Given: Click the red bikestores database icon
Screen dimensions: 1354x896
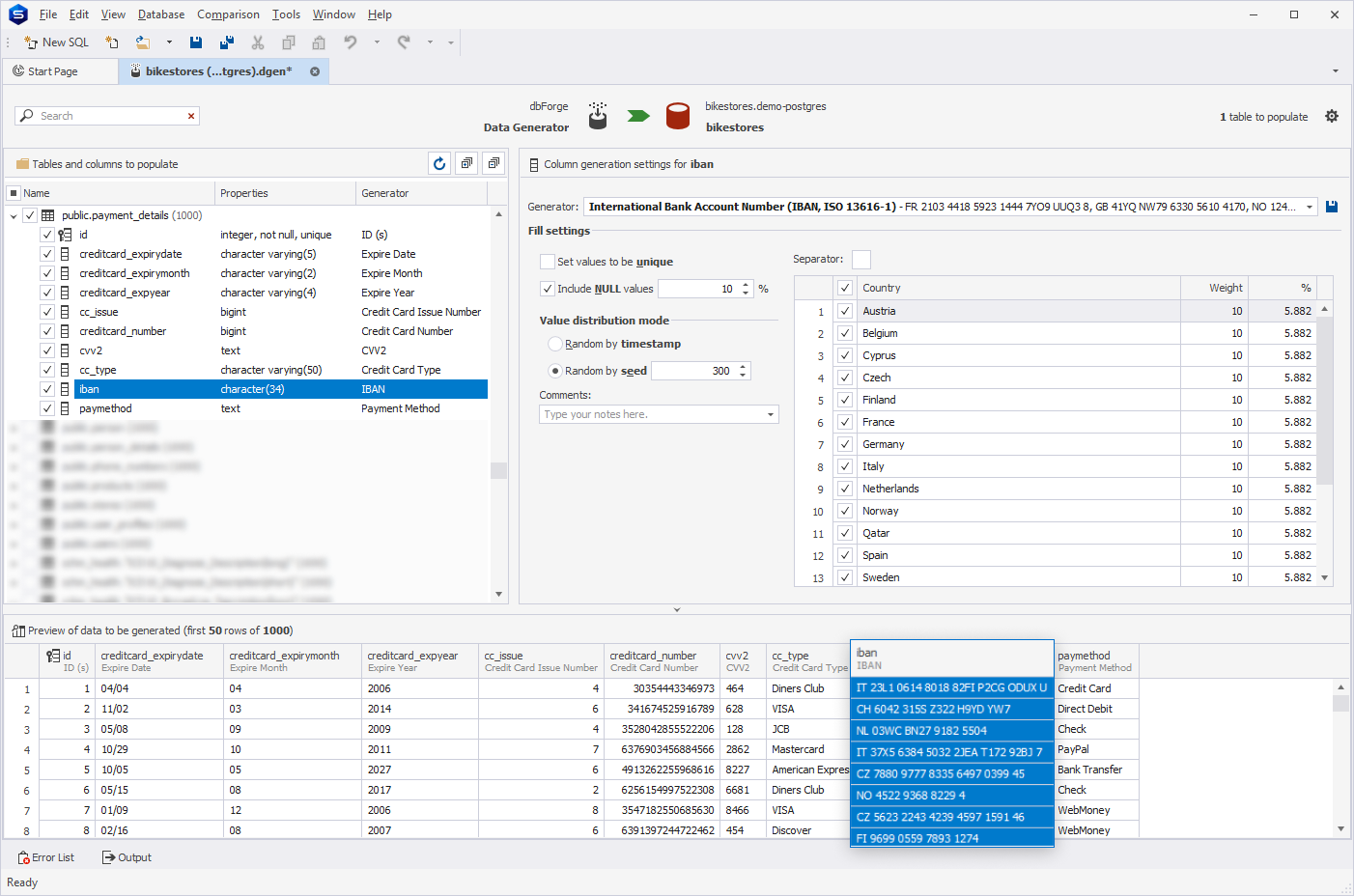Looking at the screenshot, I should 678,116.
